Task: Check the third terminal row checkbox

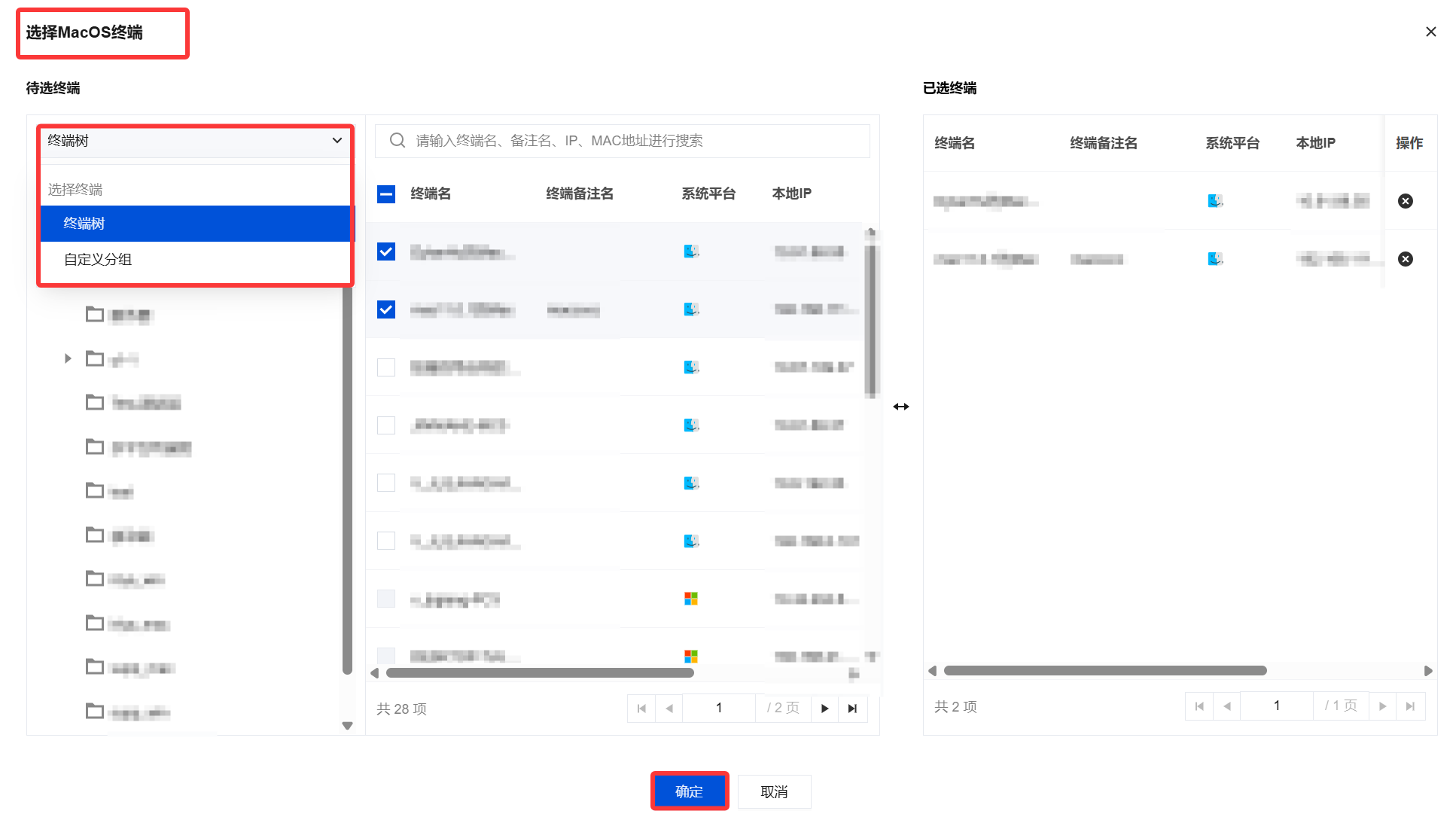Action: (x=386, y=367)
